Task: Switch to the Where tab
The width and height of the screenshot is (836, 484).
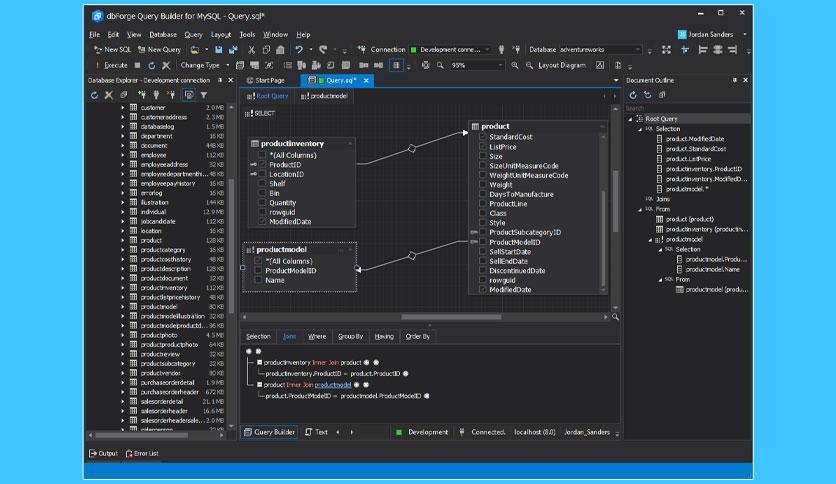Action: point(317,336)
